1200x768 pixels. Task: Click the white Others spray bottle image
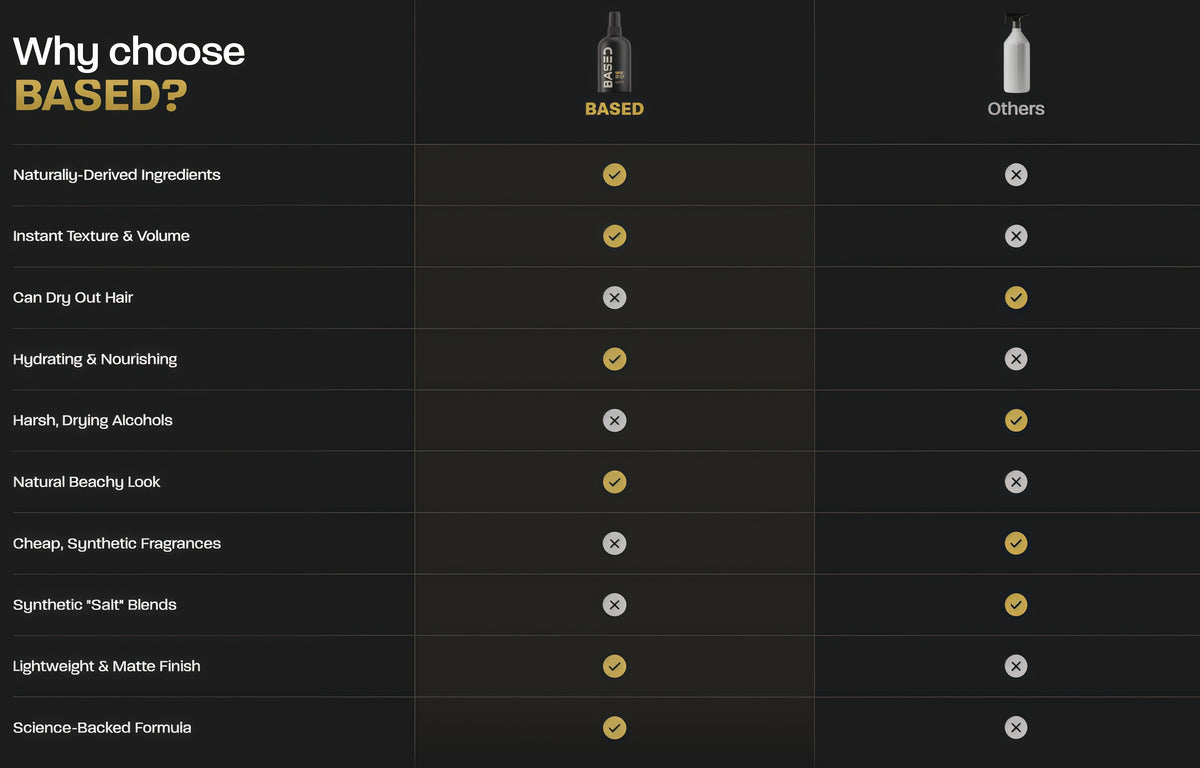click(x=1016, y=52)
